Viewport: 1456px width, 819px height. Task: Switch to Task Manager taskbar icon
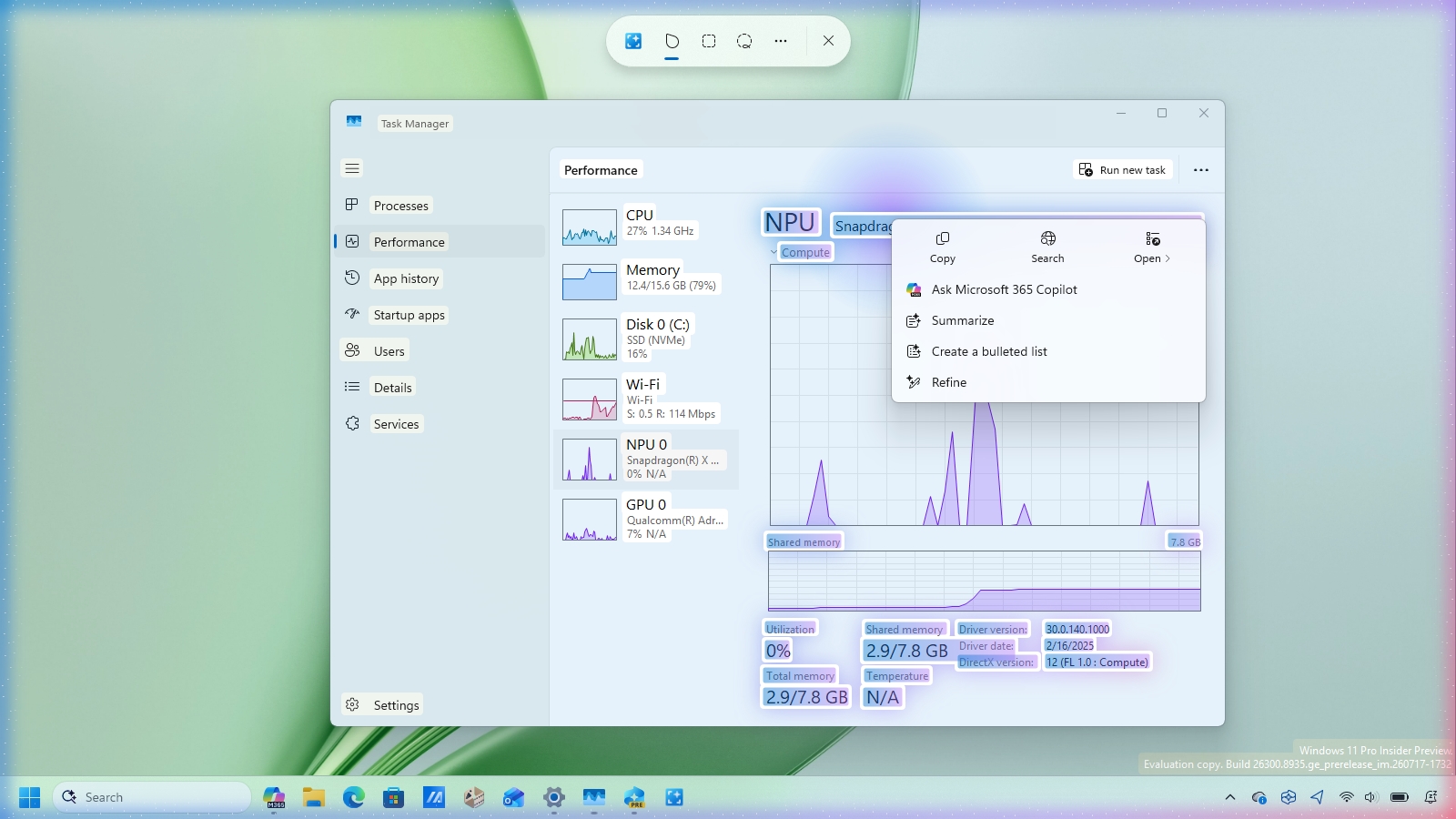594,797
